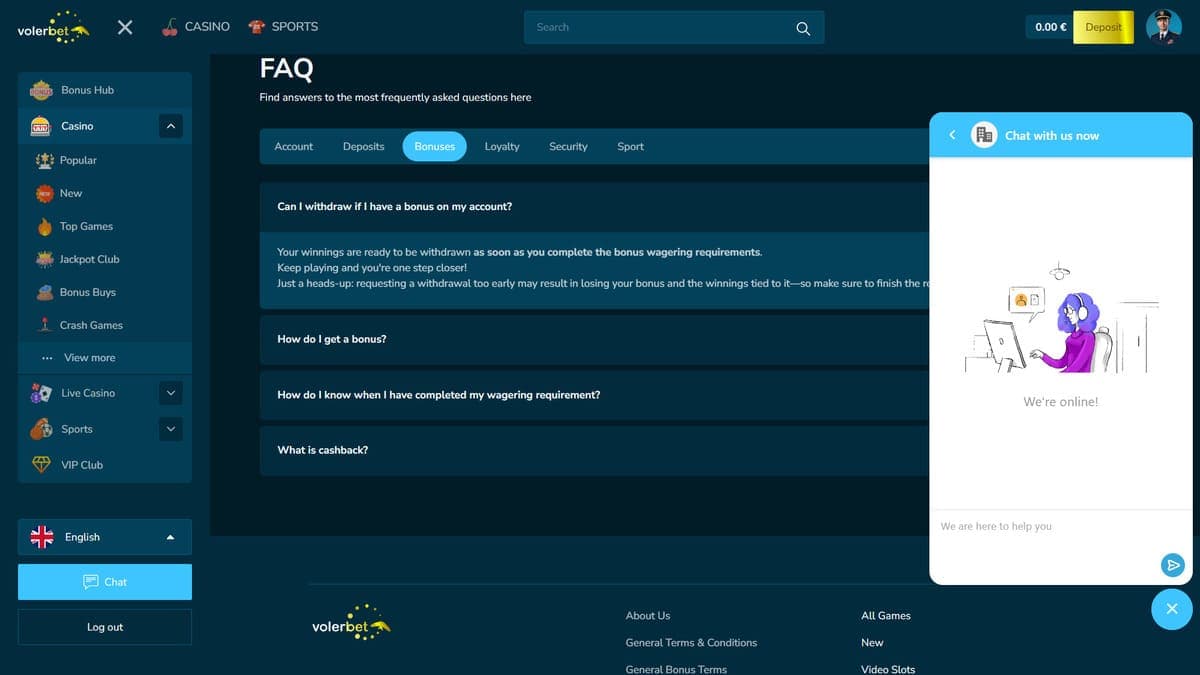
Task: Click the New category badge icon
Action: pyautogui.click(x=45, y=193)
